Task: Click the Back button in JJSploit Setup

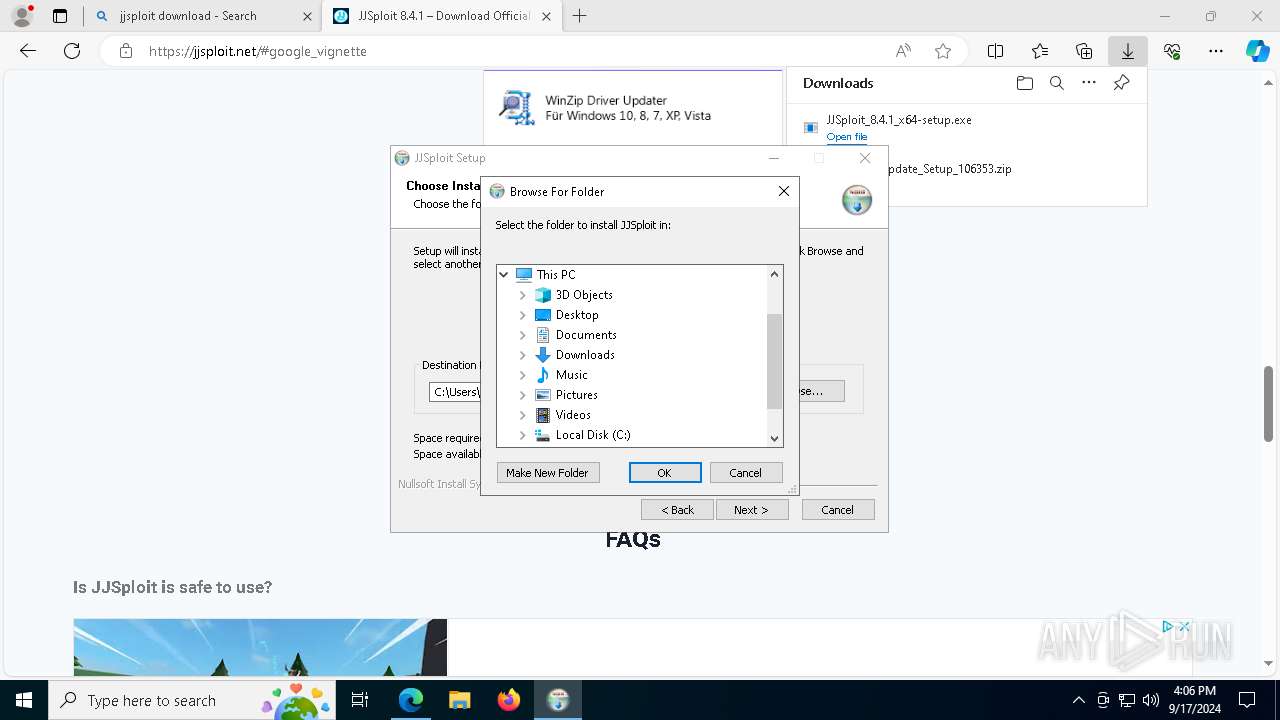Action: click(678, 510)
